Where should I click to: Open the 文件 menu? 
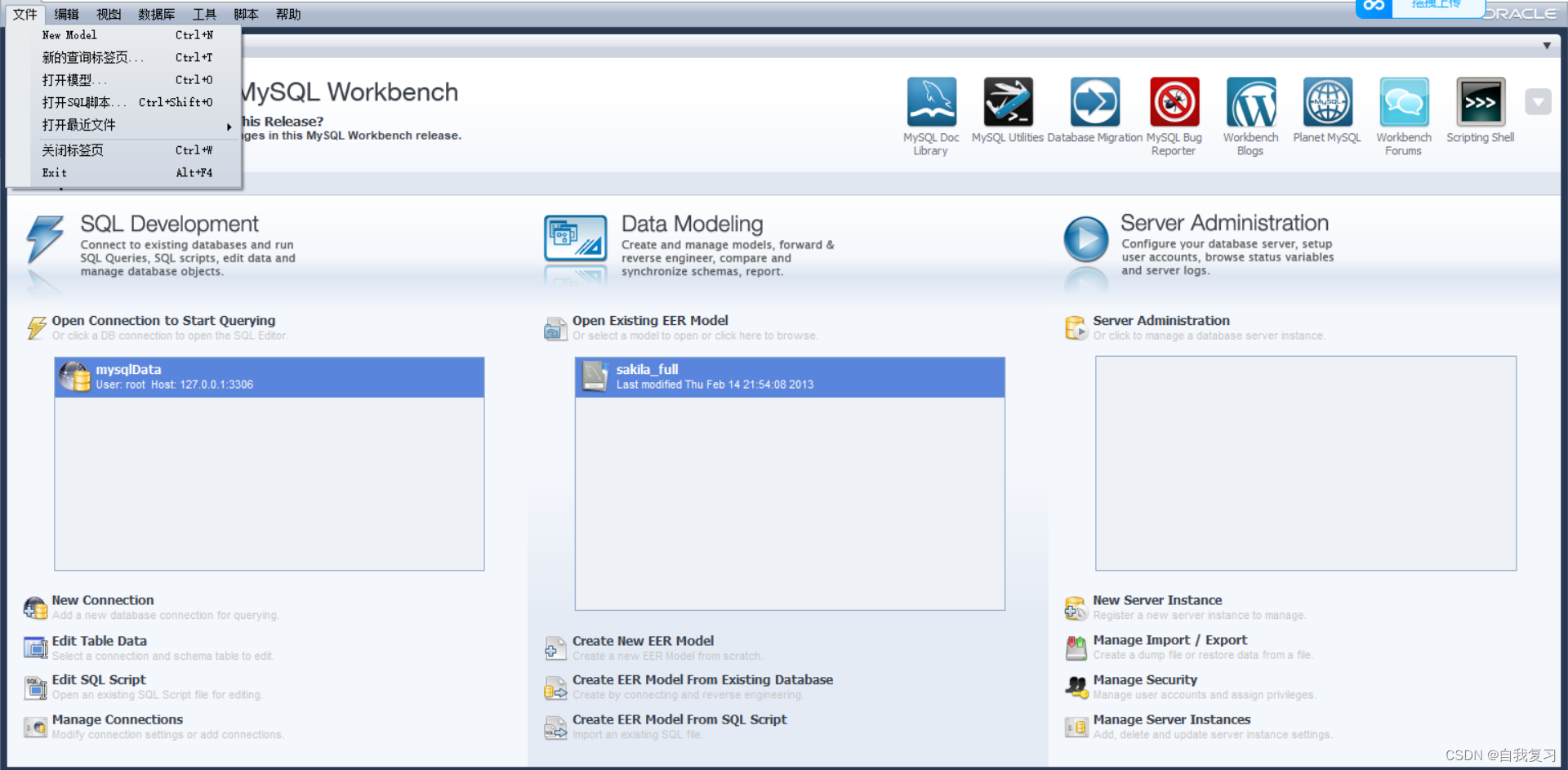click(x=25, y=14)
